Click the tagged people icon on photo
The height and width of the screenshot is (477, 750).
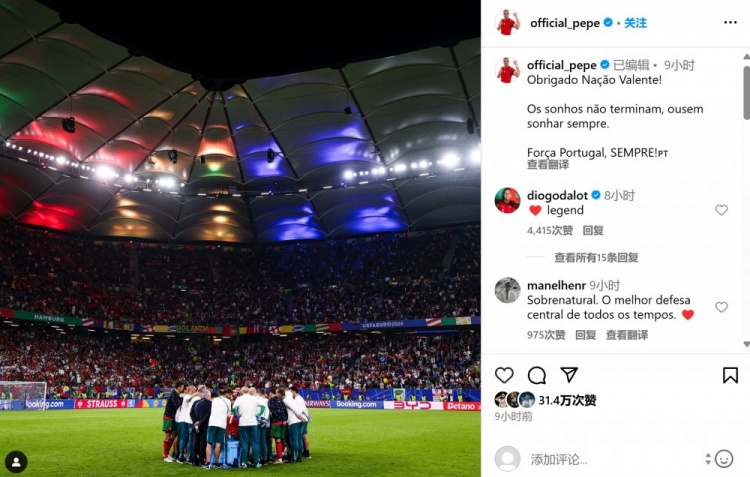[x=16, y=462]
